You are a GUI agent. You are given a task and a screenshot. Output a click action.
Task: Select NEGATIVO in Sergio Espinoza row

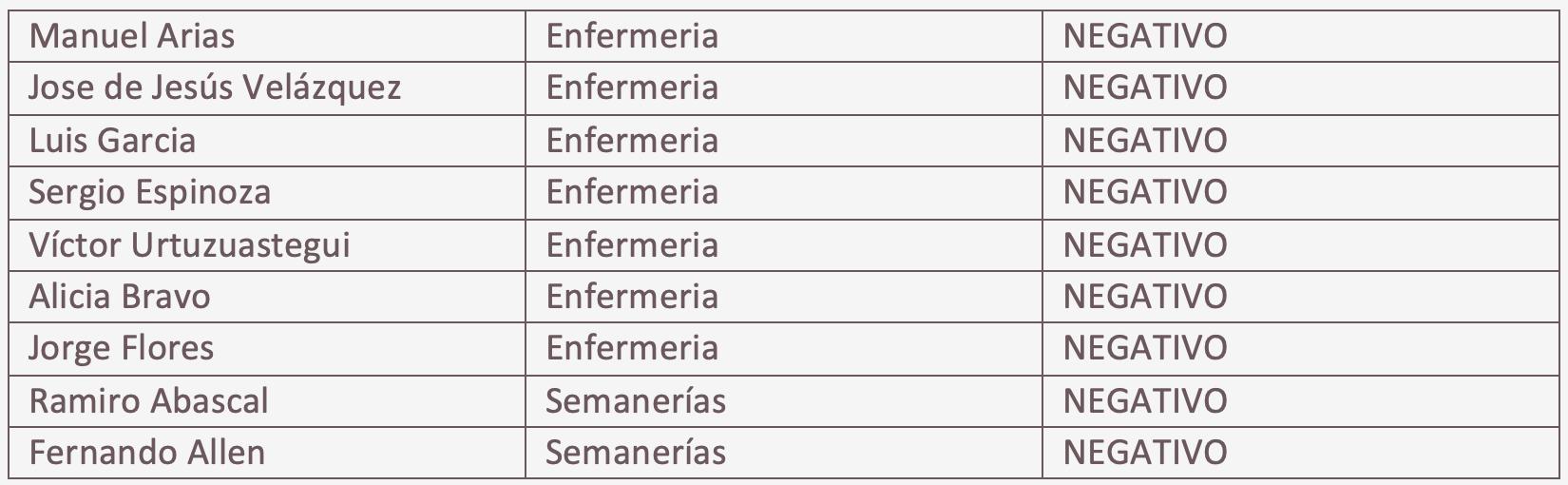(1145, 192)
